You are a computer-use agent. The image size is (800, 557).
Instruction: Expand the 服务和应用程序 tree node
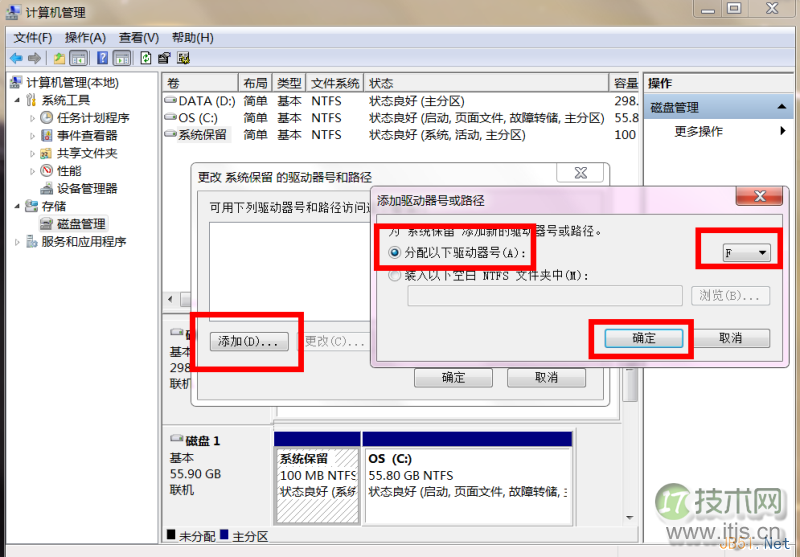point(17,242)
